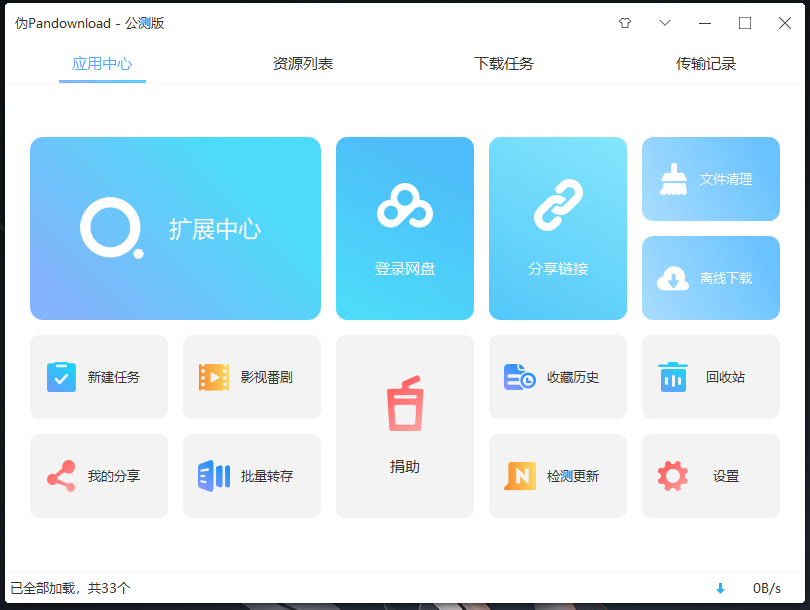810x610 pixels.
Task: Select the 新建任务 label
Action: (114, 377)
